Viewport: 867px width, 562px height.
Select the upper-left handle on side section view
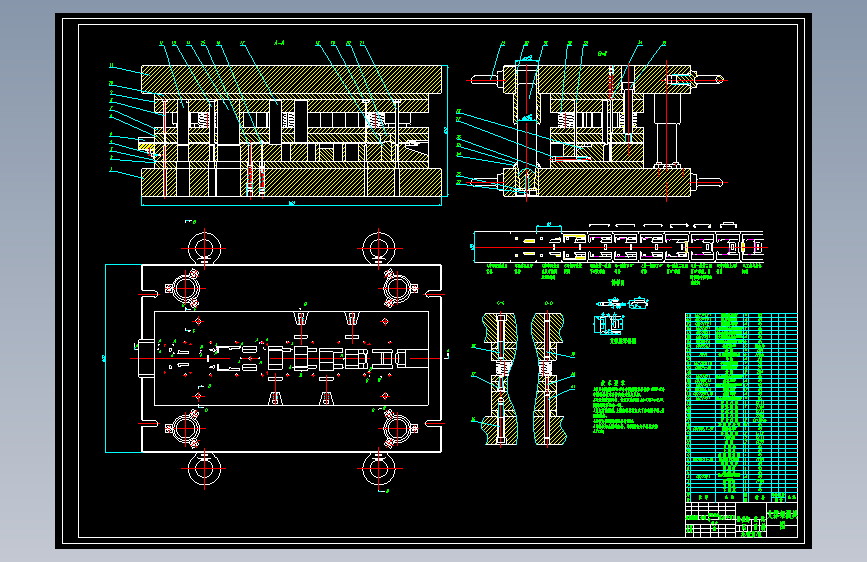click(x=487, y=80)
